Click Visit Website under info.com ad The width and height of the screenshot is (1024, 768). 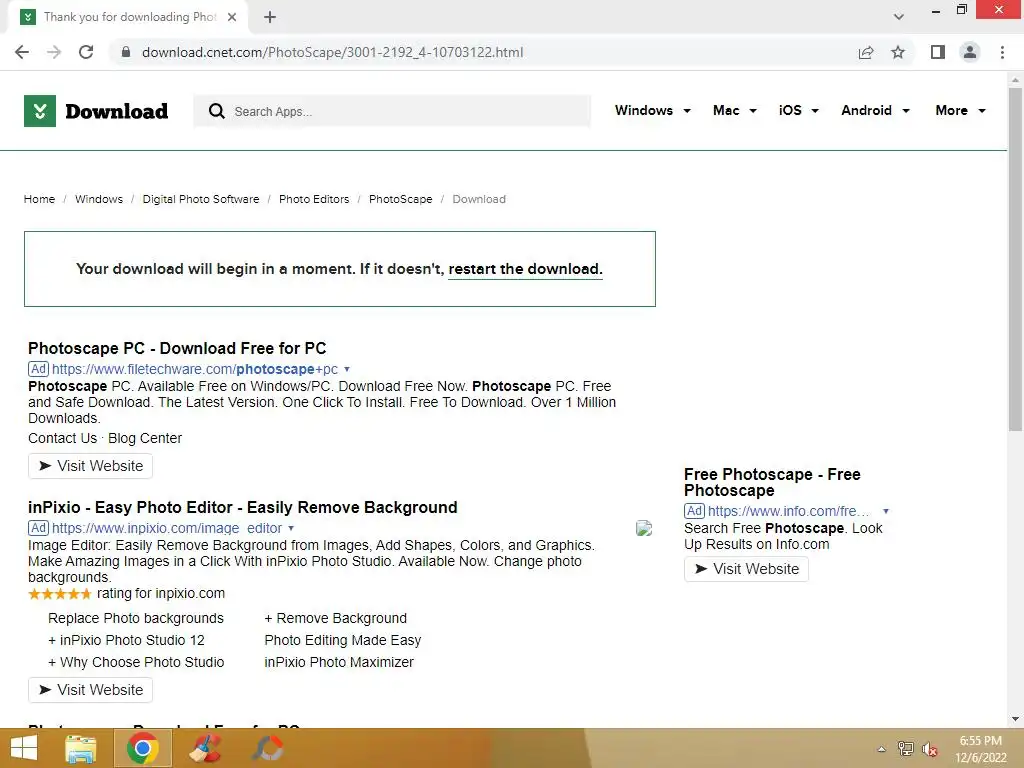tap(746, 569)
